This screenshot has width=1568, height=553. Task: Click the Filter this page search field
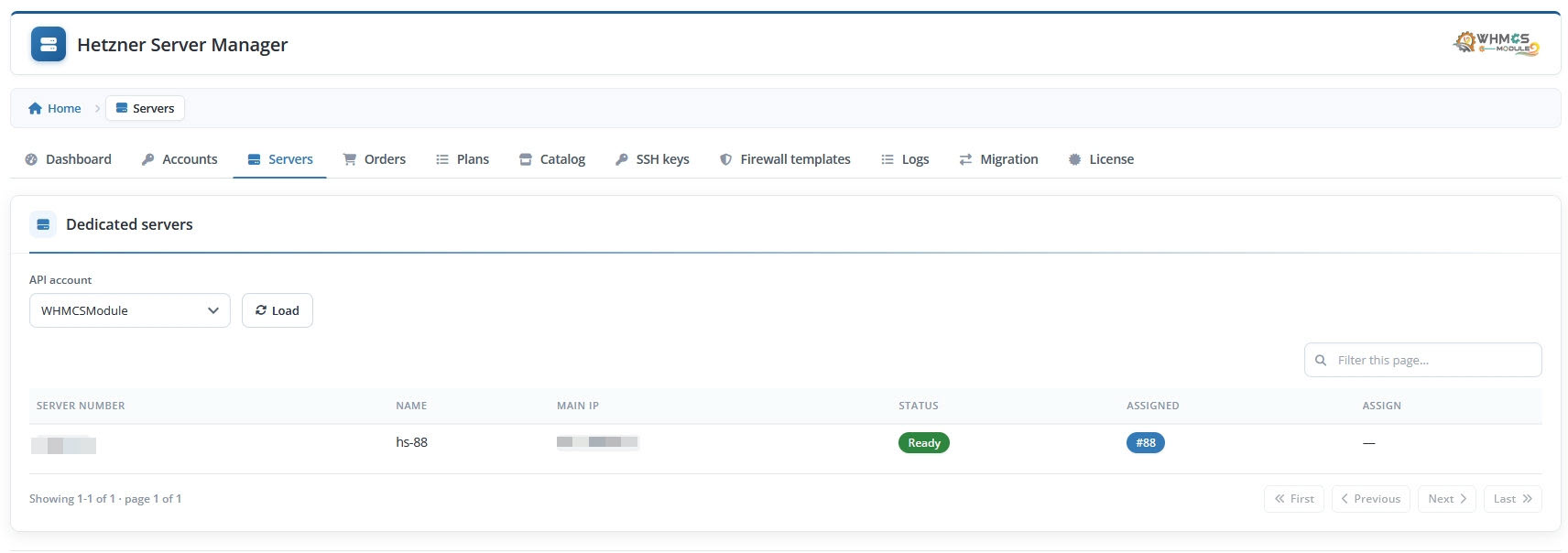pyautogui.click(x=1423, y=360)
